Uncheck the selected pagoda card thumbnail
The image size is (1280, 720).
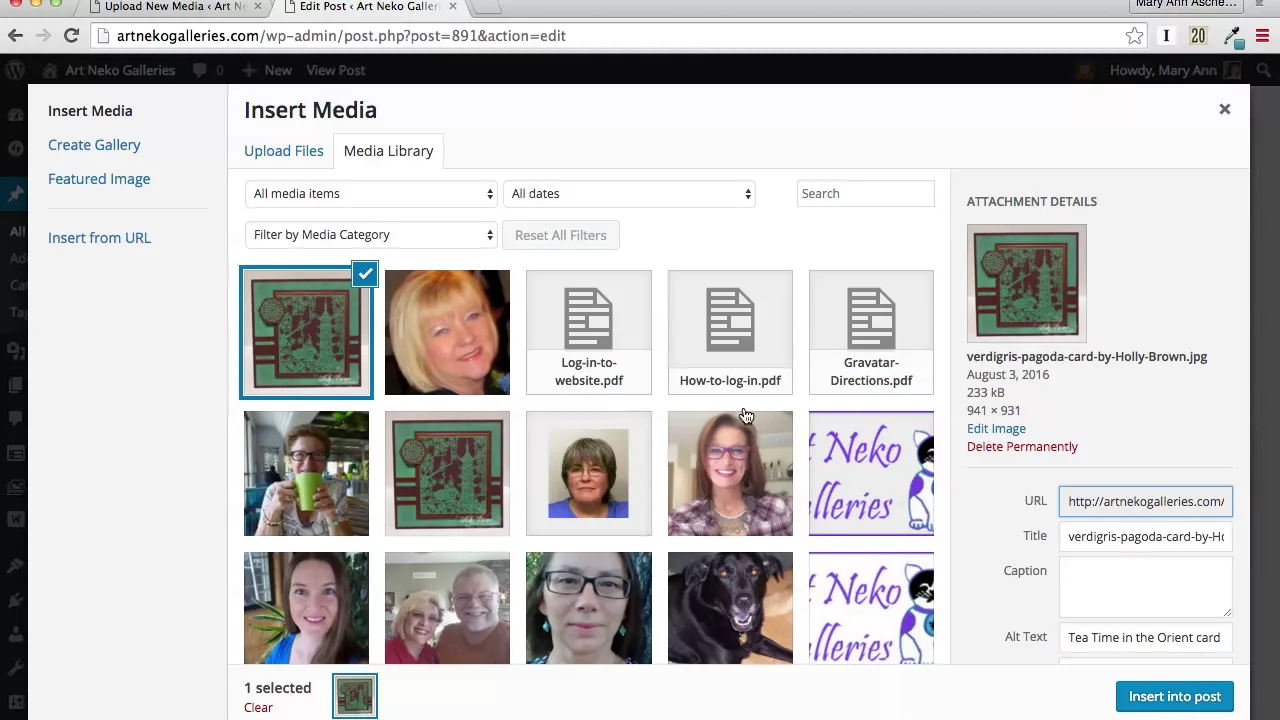(365, 274)
